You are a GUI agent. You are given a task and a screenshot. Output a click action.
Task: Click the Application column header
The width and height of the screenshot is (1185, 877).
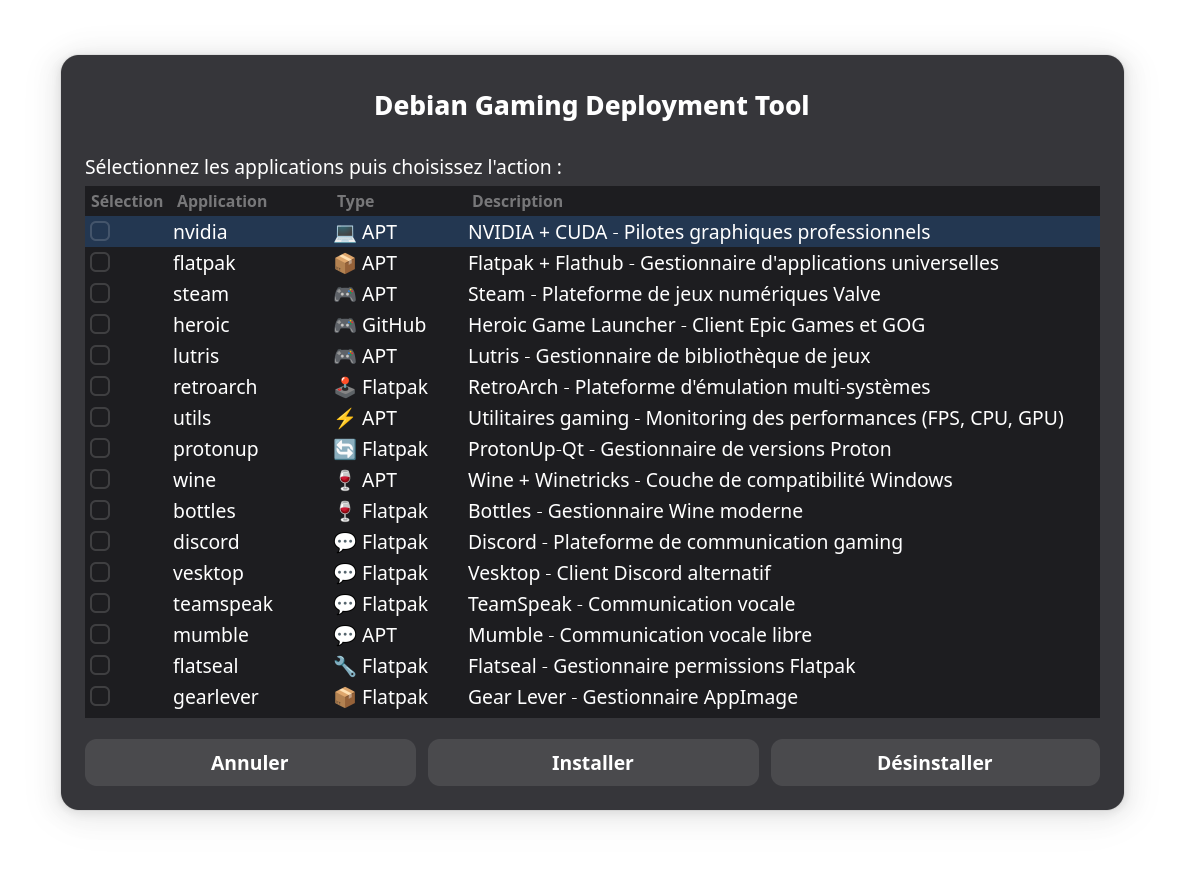tap(222, 201)
